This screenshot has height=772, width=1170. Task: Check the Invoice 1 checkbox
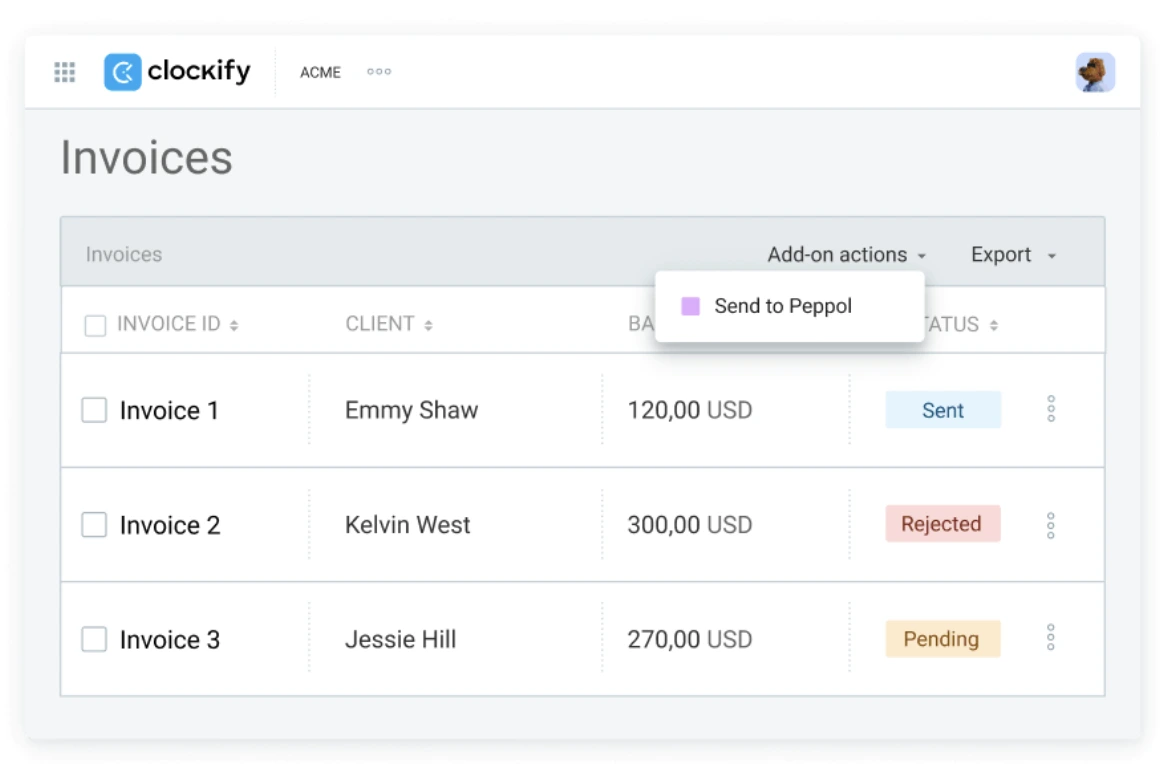click(x=94, y=409)
